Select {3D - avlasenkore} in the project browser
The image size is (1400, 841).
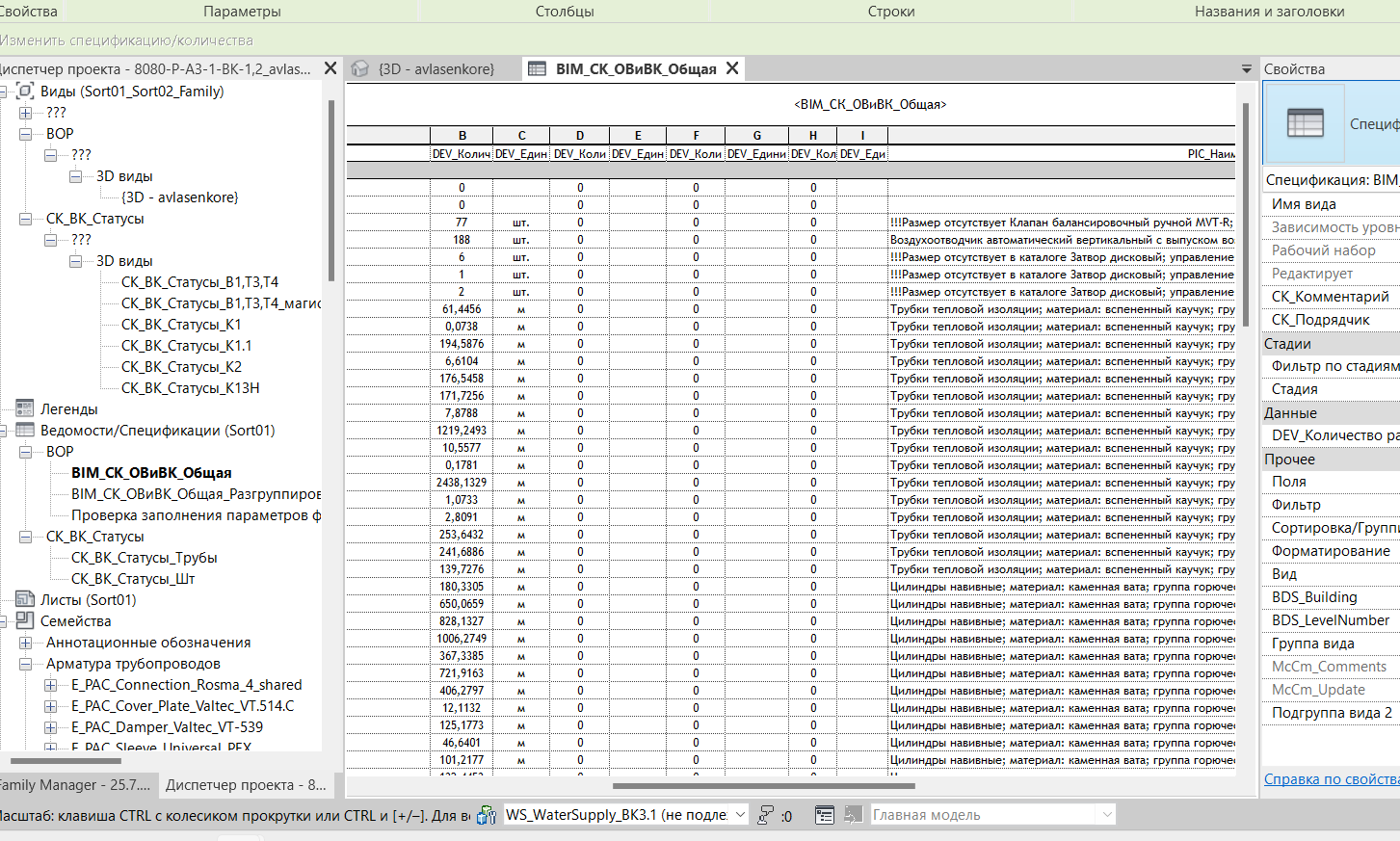point(180,197)
